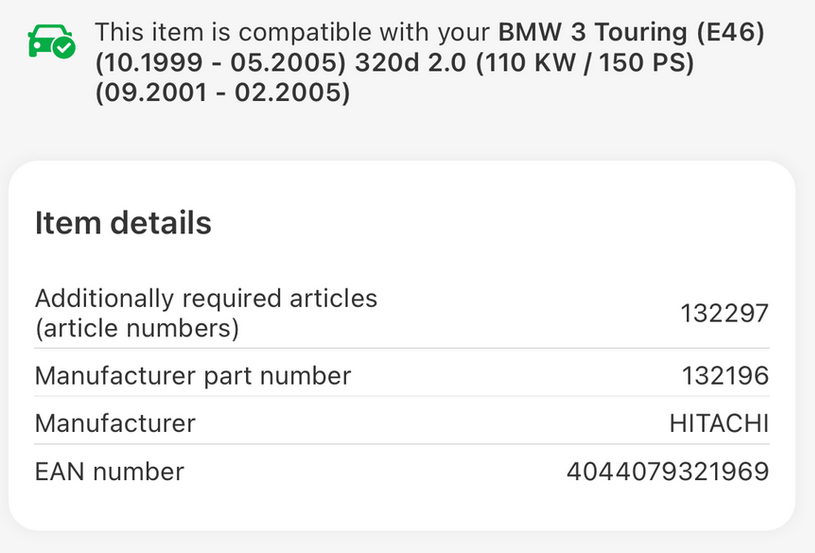The height and width of the screenshot is (553, 815).
Task: Click the green car compatibility icon
Action: [x=48, y=42]
